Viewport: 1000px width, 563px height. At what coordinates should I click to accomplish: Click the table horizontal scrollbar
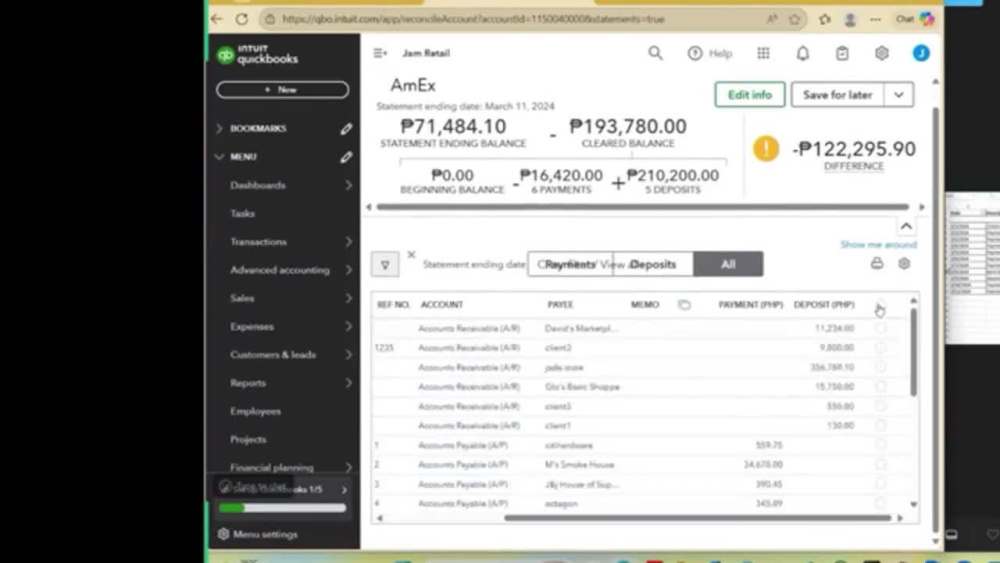click(x=697, y=518)
